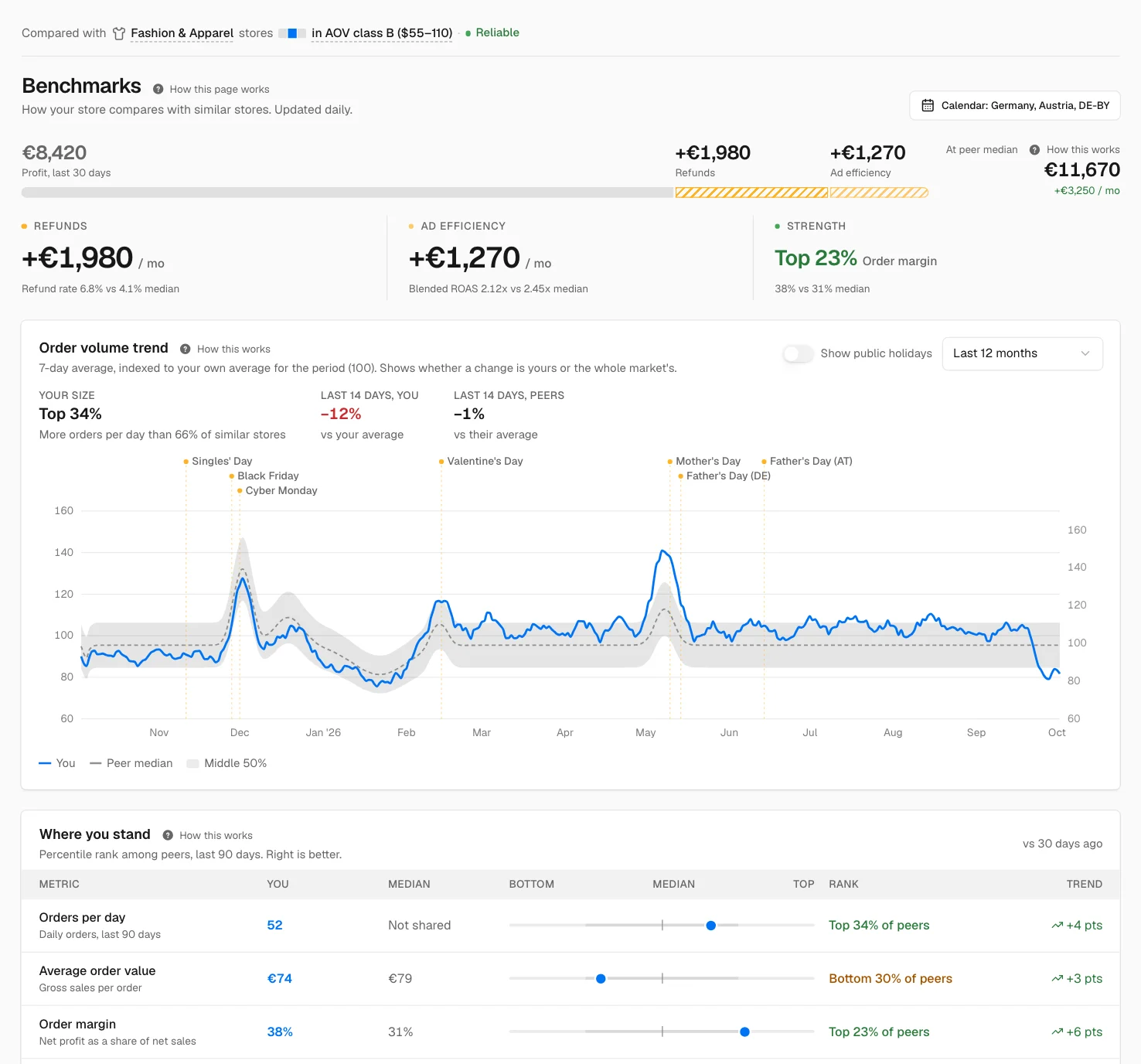Click the Cyber Monday holiday marker
Screen dimensions: 1141x1064
click(278, 491)
